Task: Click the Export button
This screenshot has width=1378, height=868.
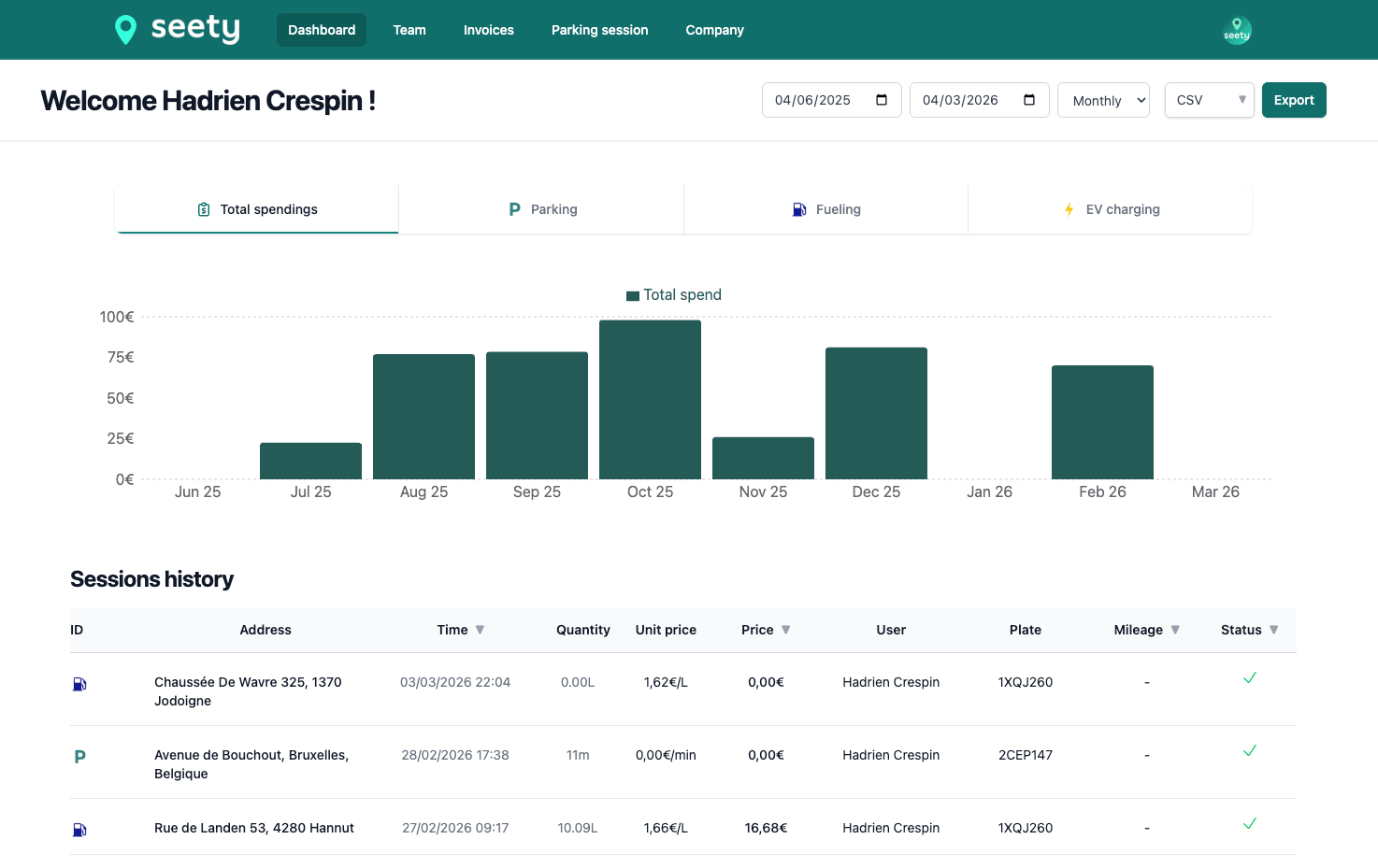Action: click(1294, 99)
